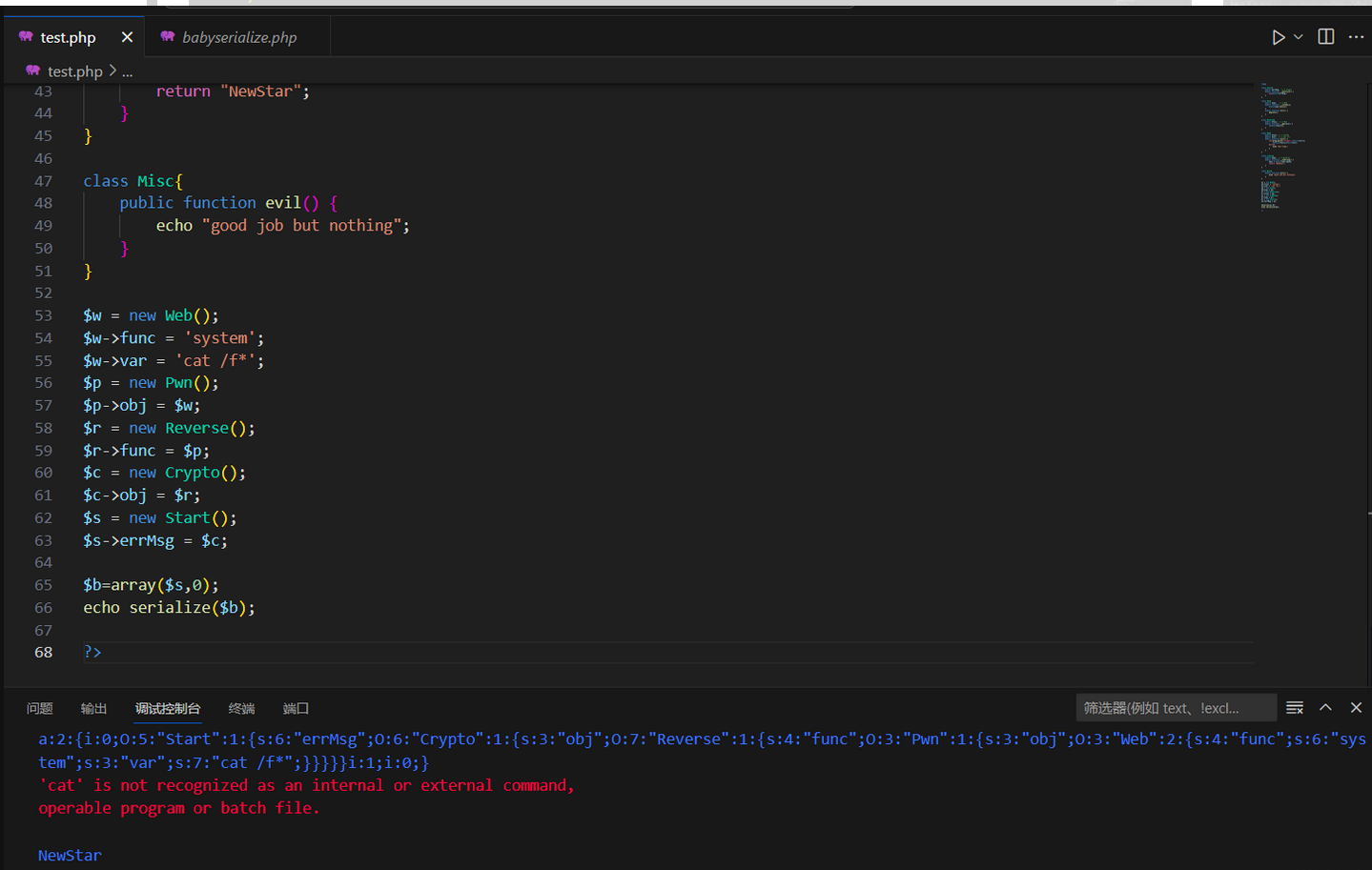Close the test.php editor tab
1372x870 pixels.
(x=127, y=37)
